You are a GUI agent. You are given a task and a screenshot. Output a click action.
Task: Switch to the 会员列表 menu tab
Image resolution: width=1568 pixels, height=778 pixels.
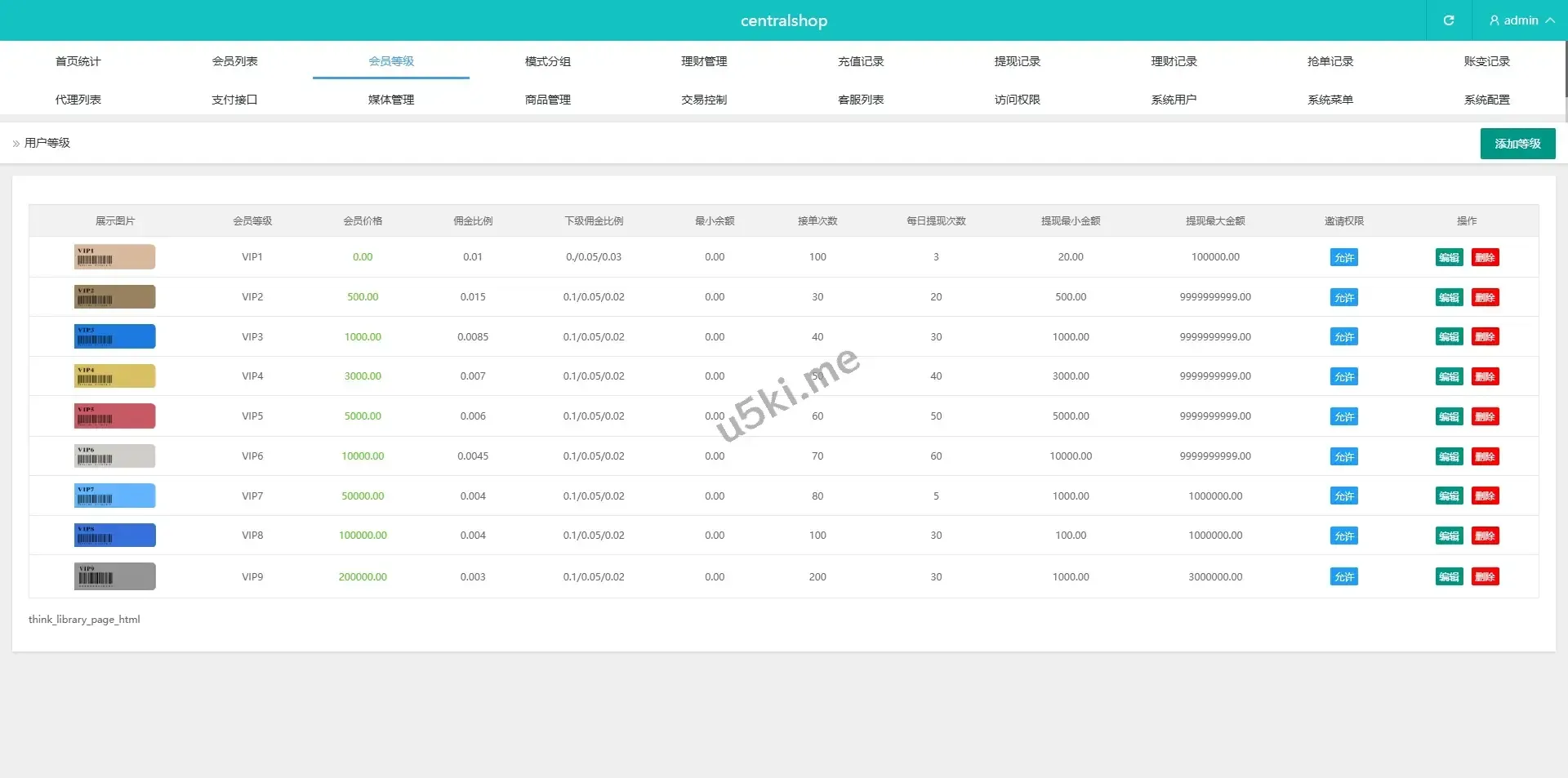234,61
